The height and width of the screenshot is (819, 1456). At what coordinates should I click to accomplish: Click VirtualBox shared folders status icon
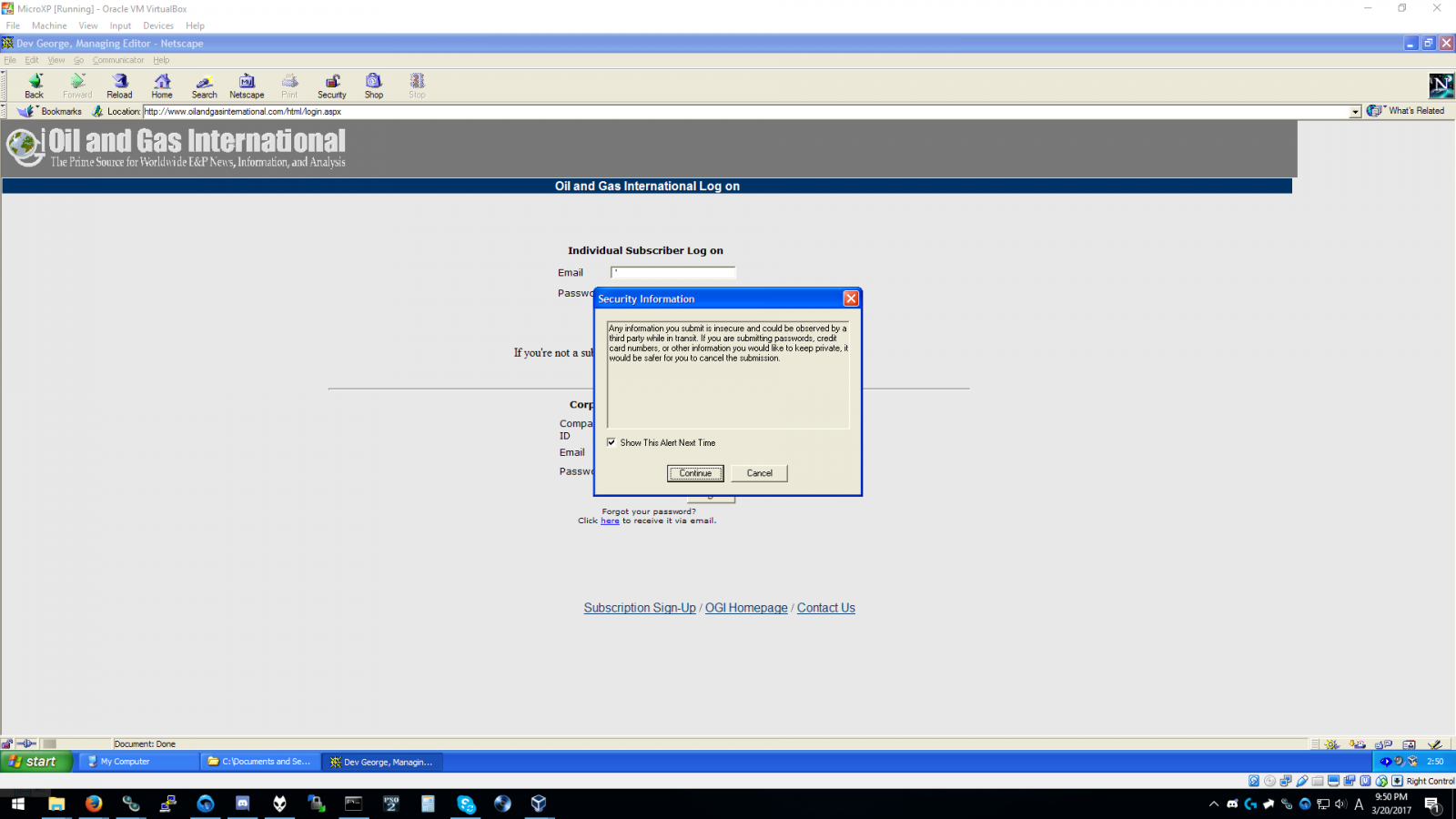point(1318,781)
